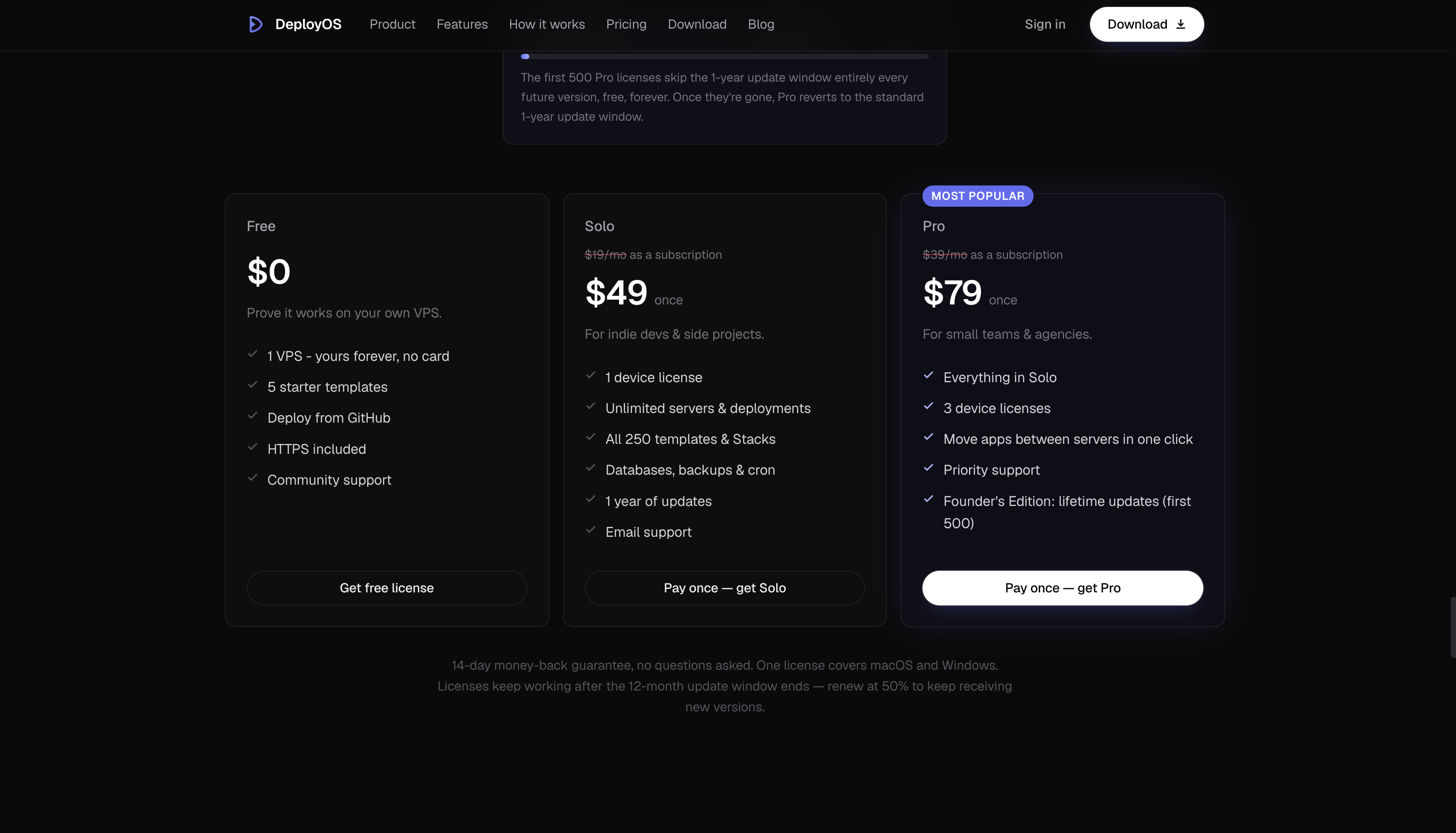Viewport: 1456px width, 833px height.
Task: Click checkmark icon beside 'Deploy from GitHub'
Action: tap(252, 416)
